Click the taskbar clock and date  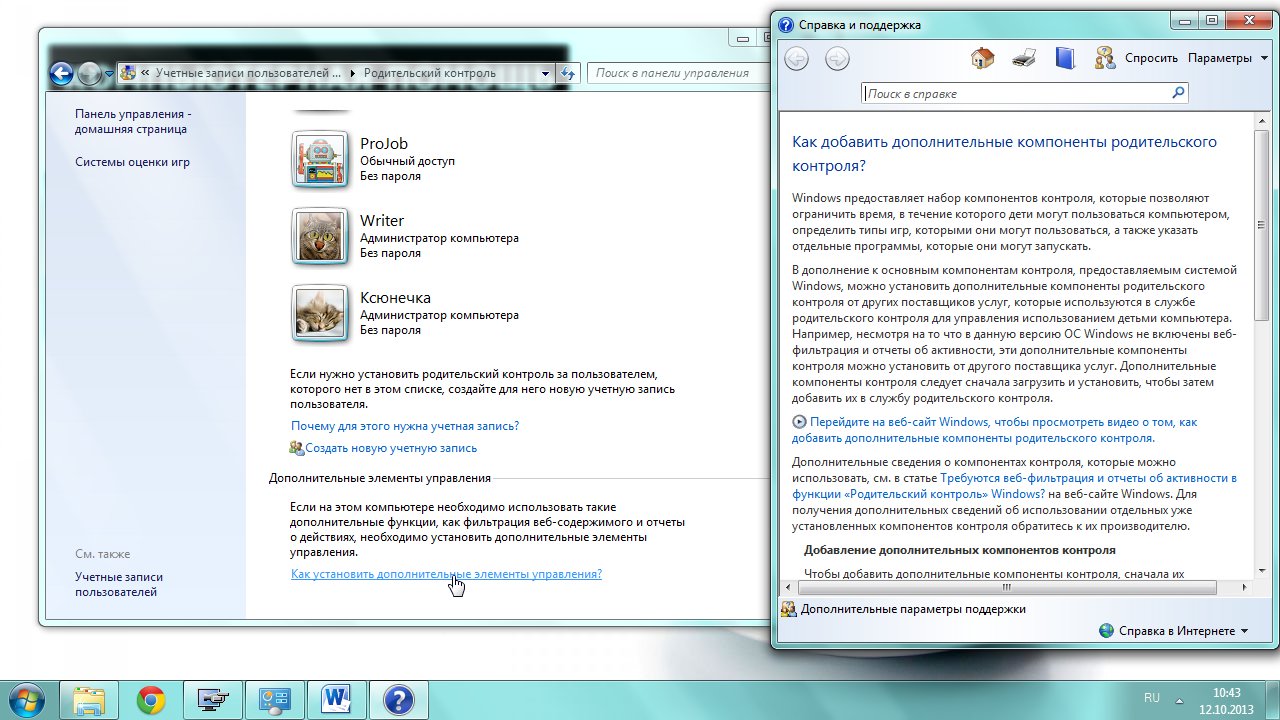[1226, 699]
